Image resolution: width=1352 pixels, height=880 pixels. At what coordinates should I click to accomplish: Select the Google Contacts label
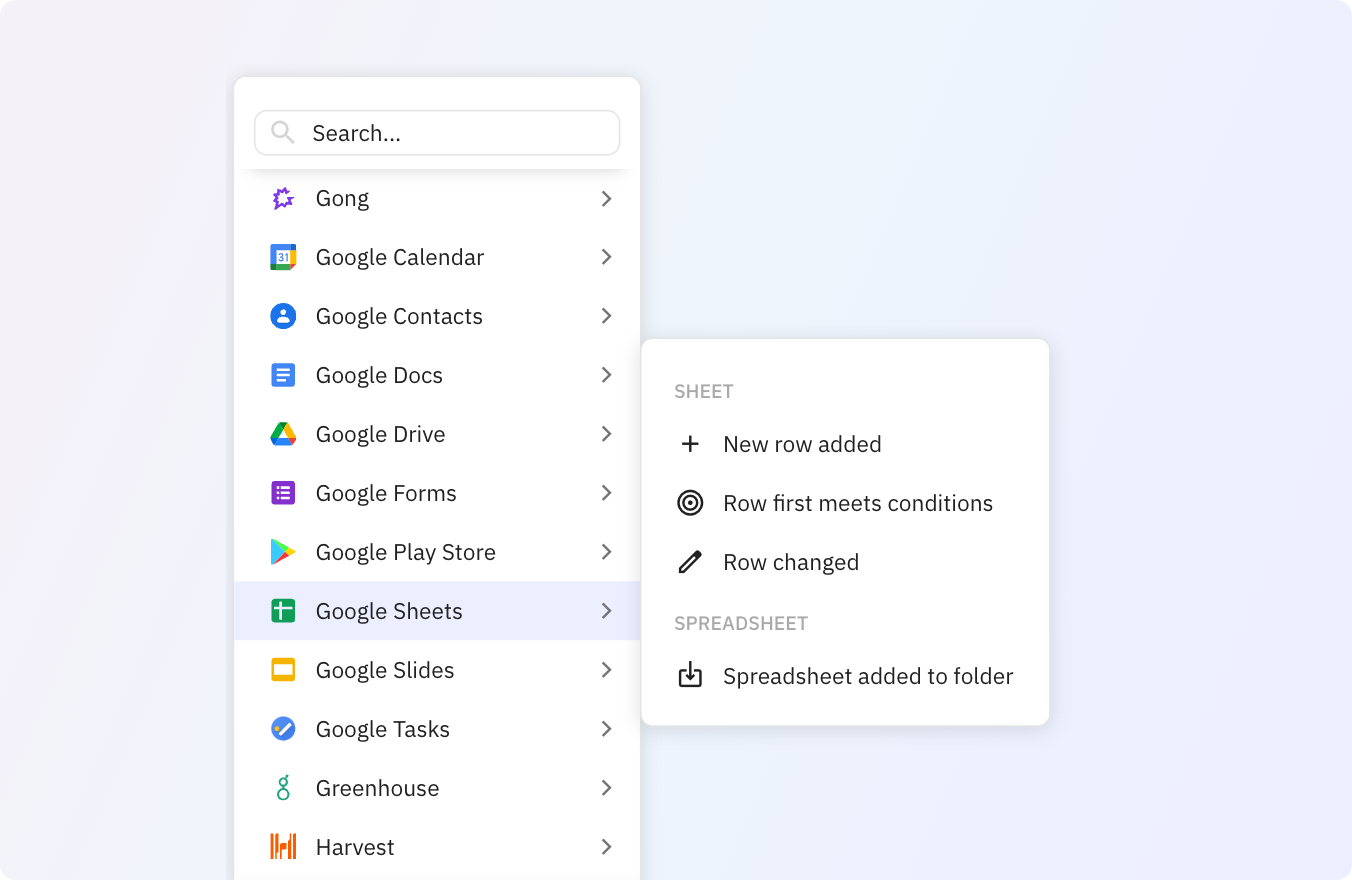pyautogui.click(x=399, y=316)
